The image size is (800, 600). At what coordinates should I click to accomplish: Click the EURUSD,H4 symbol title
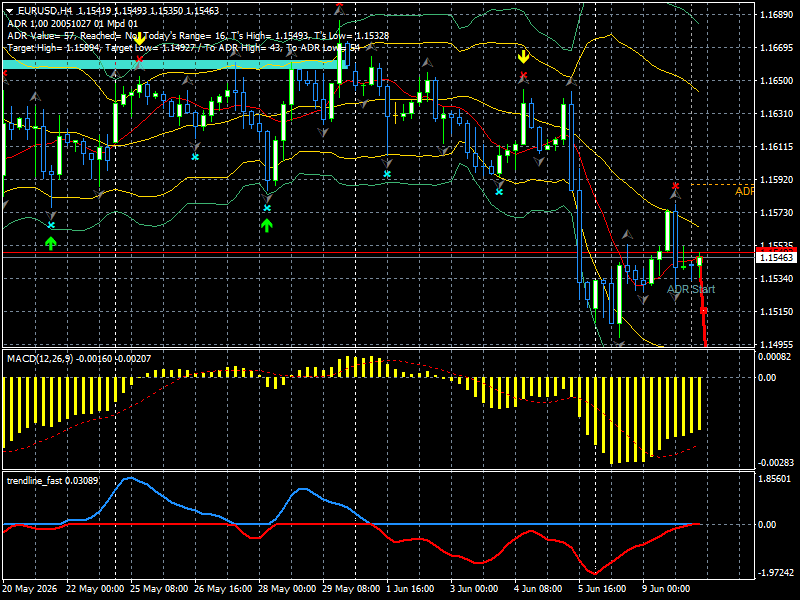[x=45, y=10]
